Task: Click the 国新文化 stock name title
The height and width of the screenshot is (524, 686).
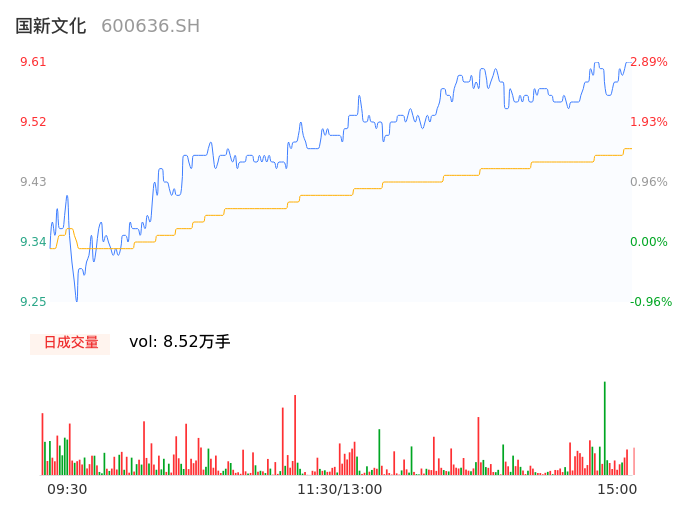Action: (x=51, y=26)
